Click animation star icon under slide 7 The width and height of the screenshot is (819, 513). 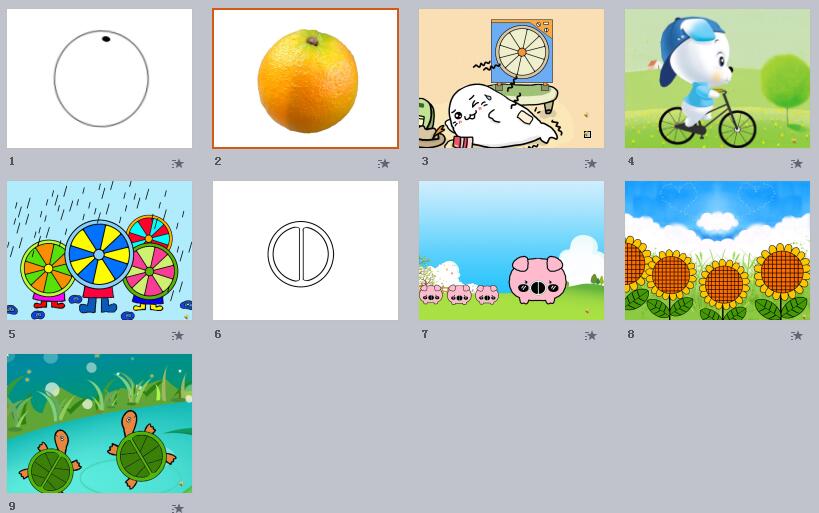click(590, 335)
